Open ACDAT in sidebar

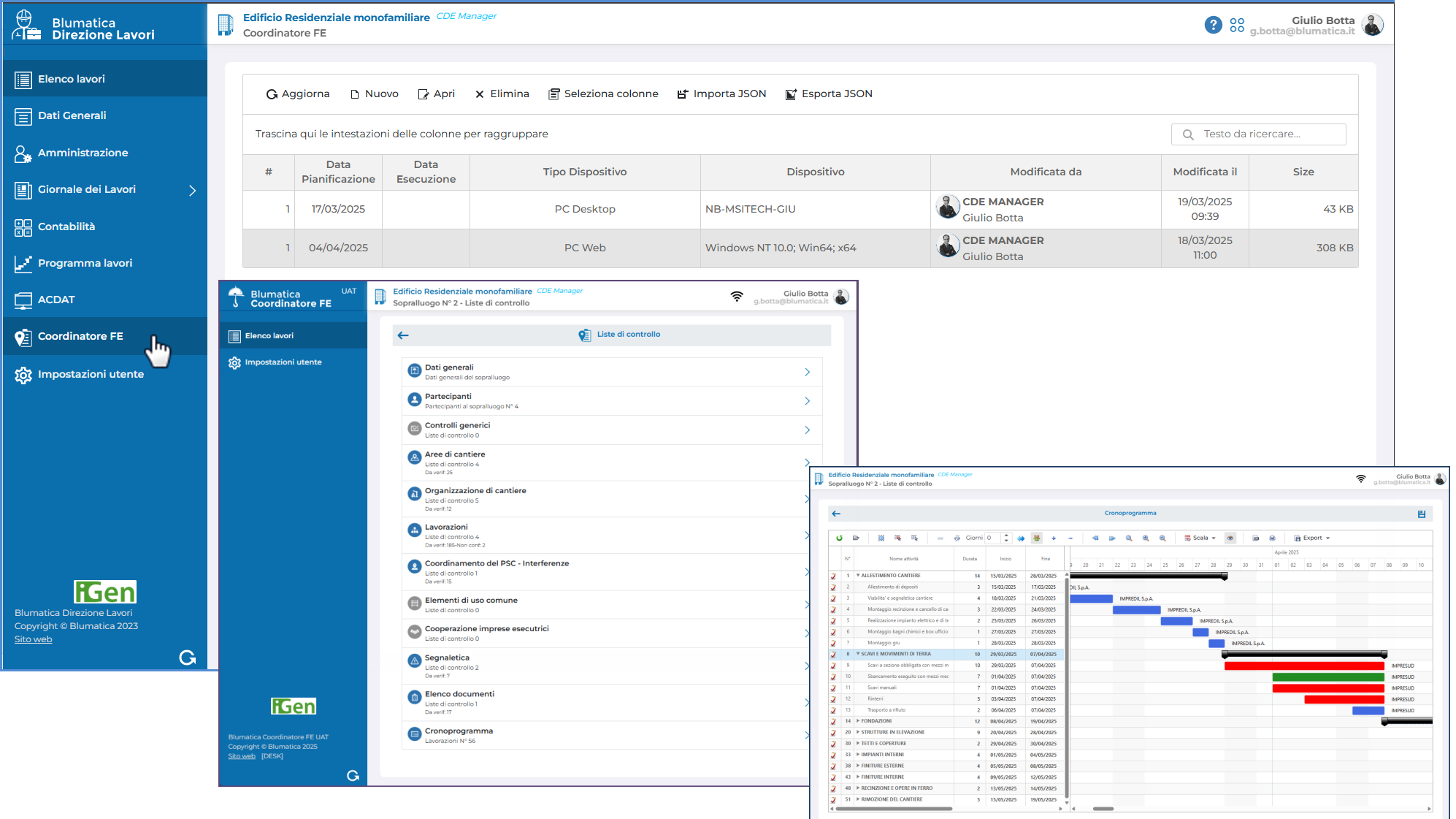pyautogui.click(x=105, y=300)
